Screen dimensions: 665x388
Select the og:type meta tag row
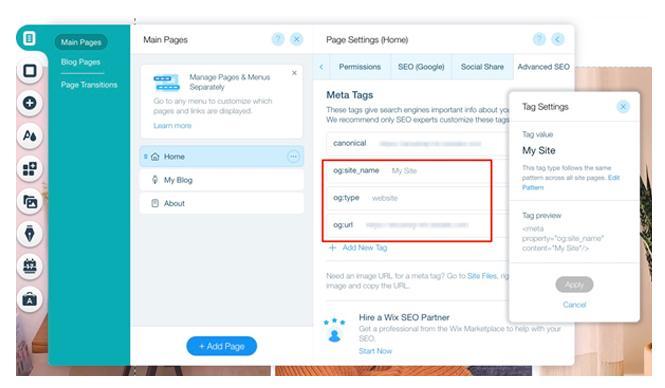tap(407, 198)
